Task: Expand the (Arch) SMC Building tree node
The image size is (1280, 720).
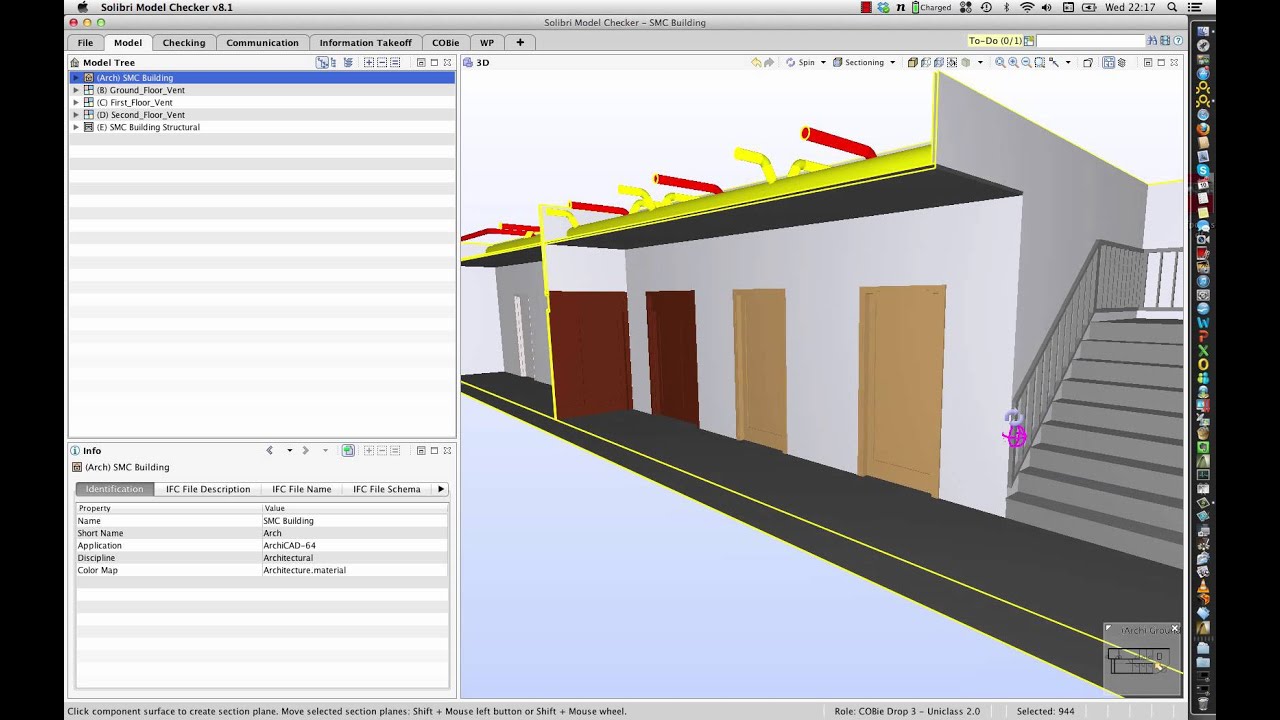Action: (76, 77)
